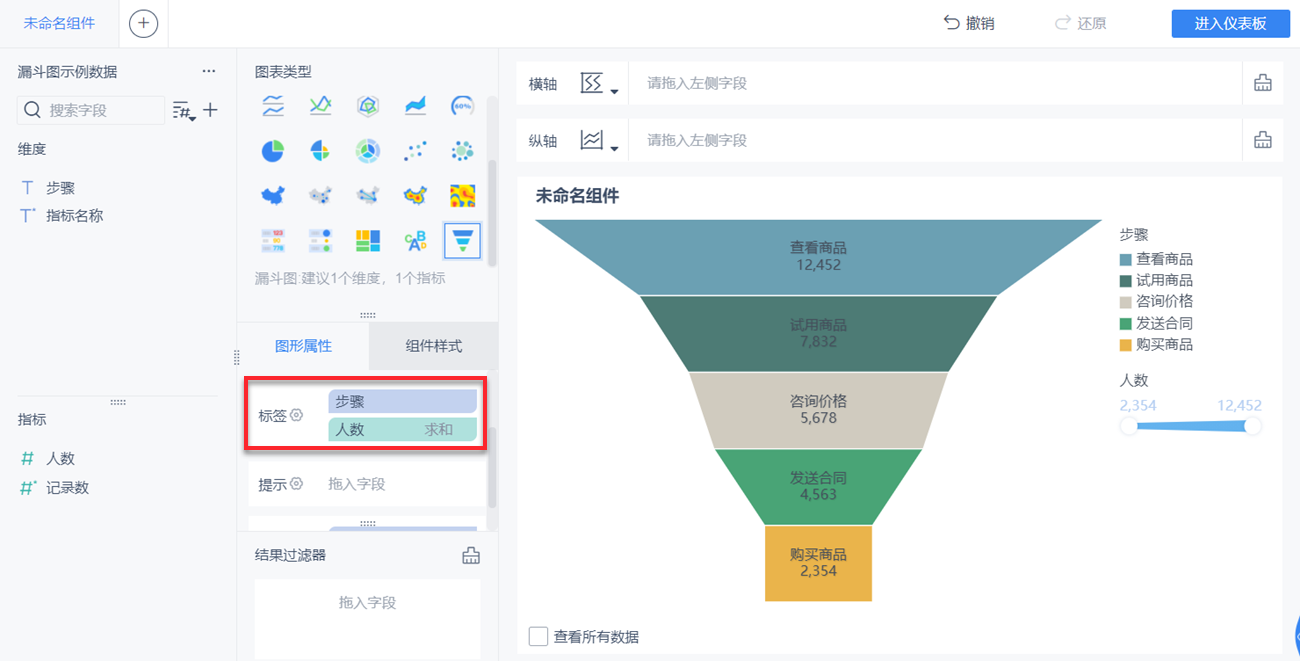The image size is (1300, 661).
Task: Click the 咨询价格 funnel segment
Action: pyautogui.click(x=818, y=410)
